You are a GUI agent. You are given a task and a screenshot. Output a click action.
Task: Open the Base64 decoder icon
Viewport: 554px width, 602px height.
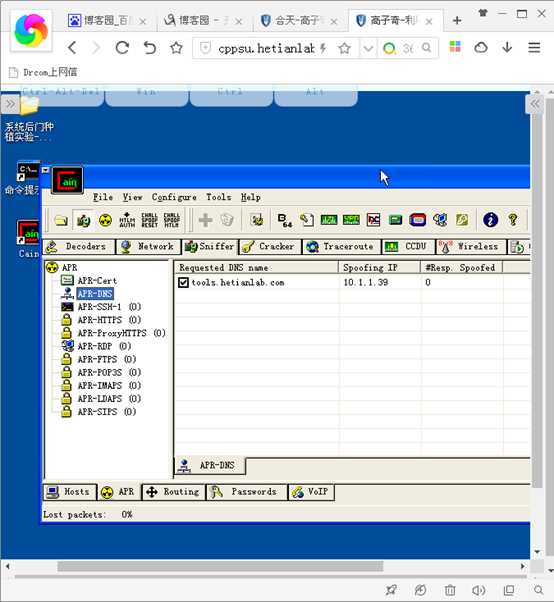pos(284,220)
